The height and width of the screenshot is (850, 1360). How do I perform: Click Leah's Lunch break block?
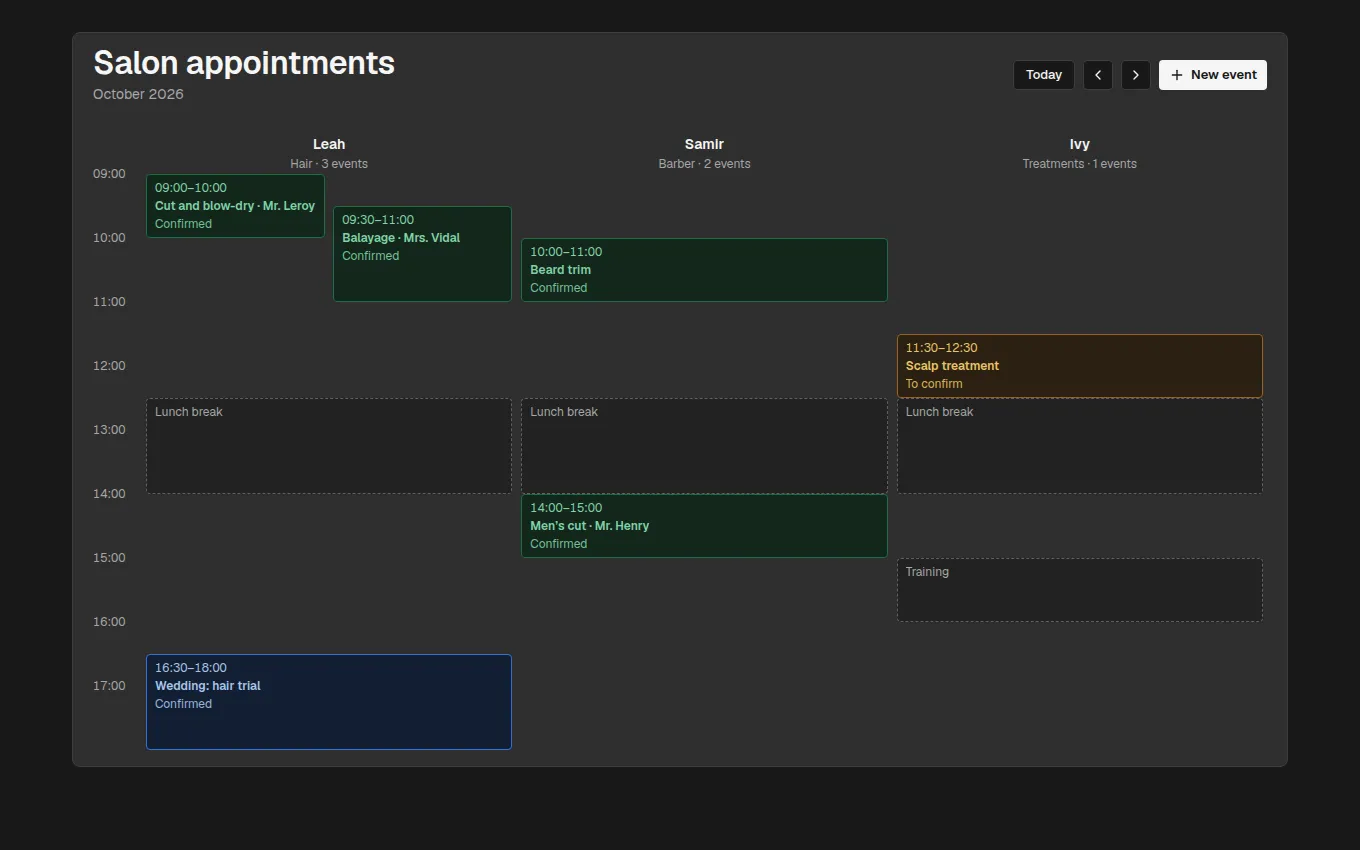pyautogui.click(x=329, y=446)
